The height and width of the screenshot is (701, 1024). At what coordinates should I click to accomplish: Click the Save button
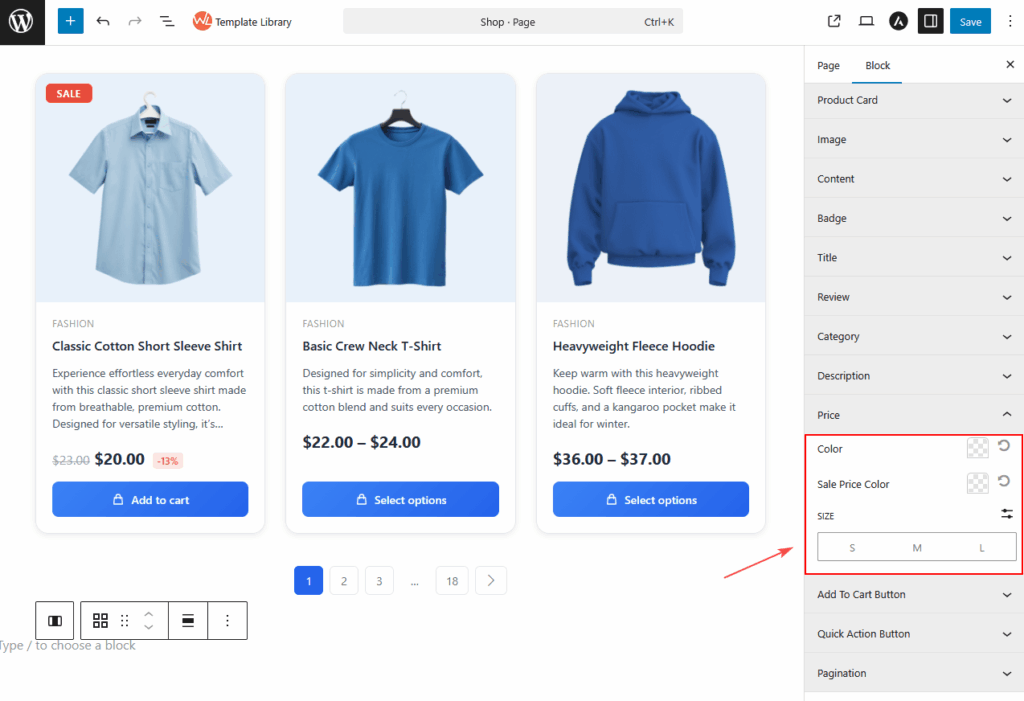point(970,21)
